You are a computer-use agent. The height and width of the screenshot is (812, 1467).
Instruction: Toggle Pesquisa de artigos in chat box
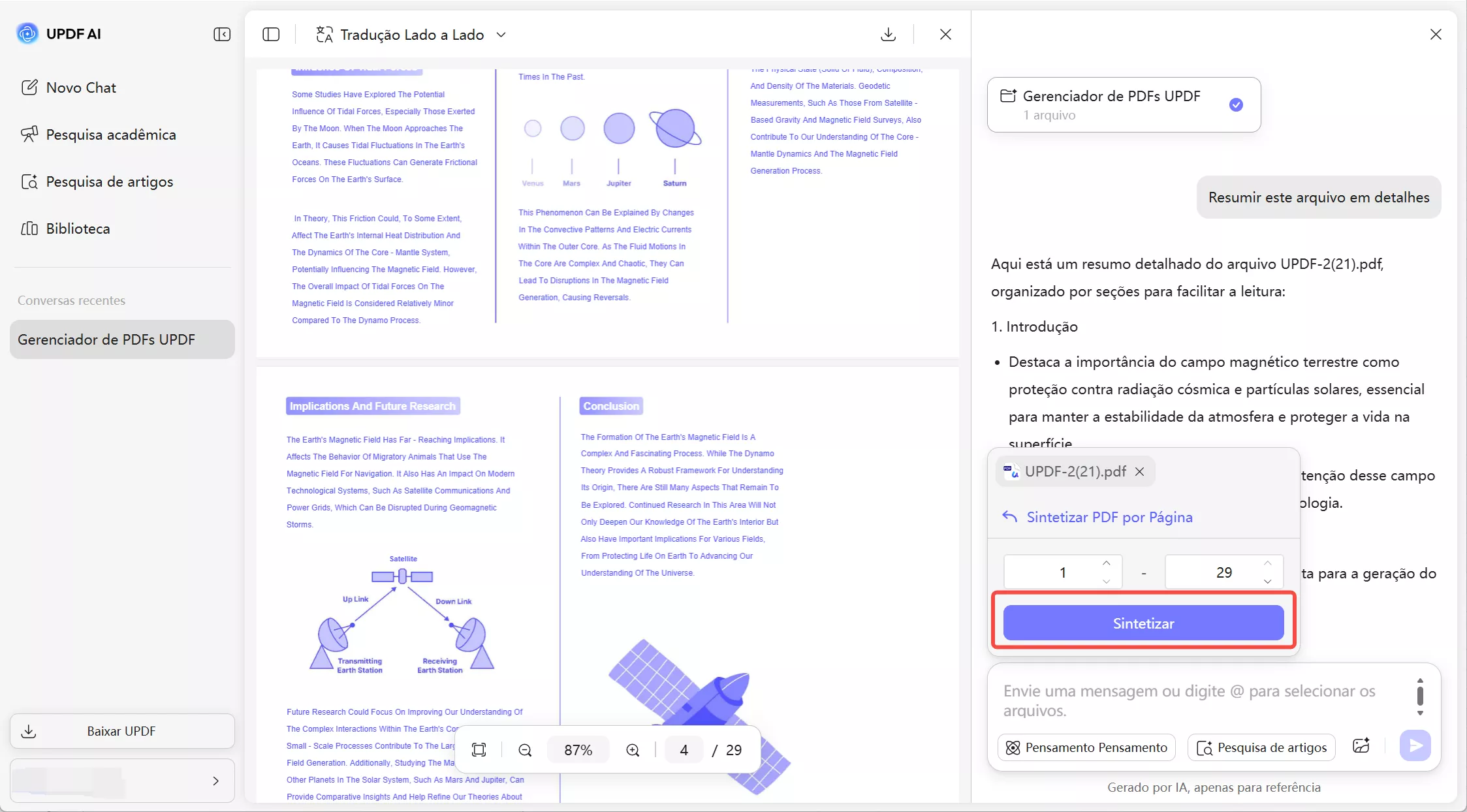point(1261,747)
